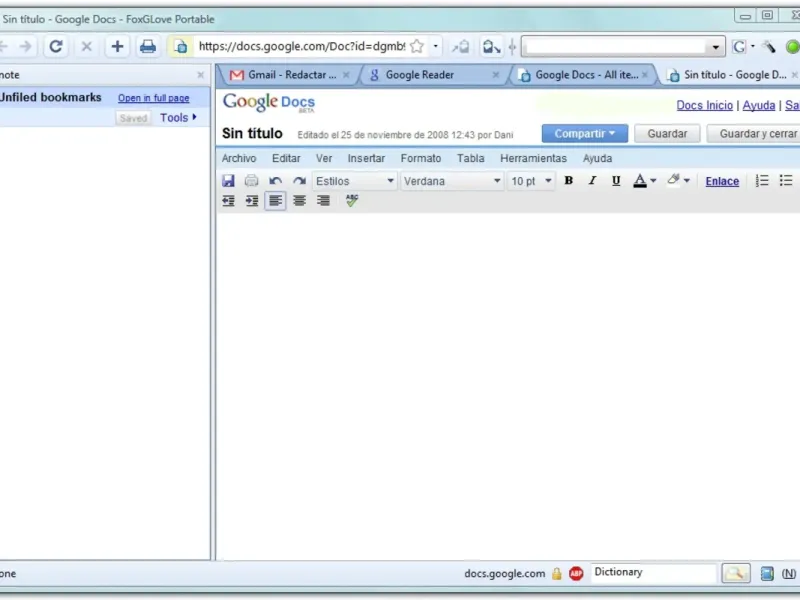Toggle underline formatting
Image resolution: width=800 pixels, height=600 pixels.
click(x=616, y=181)
